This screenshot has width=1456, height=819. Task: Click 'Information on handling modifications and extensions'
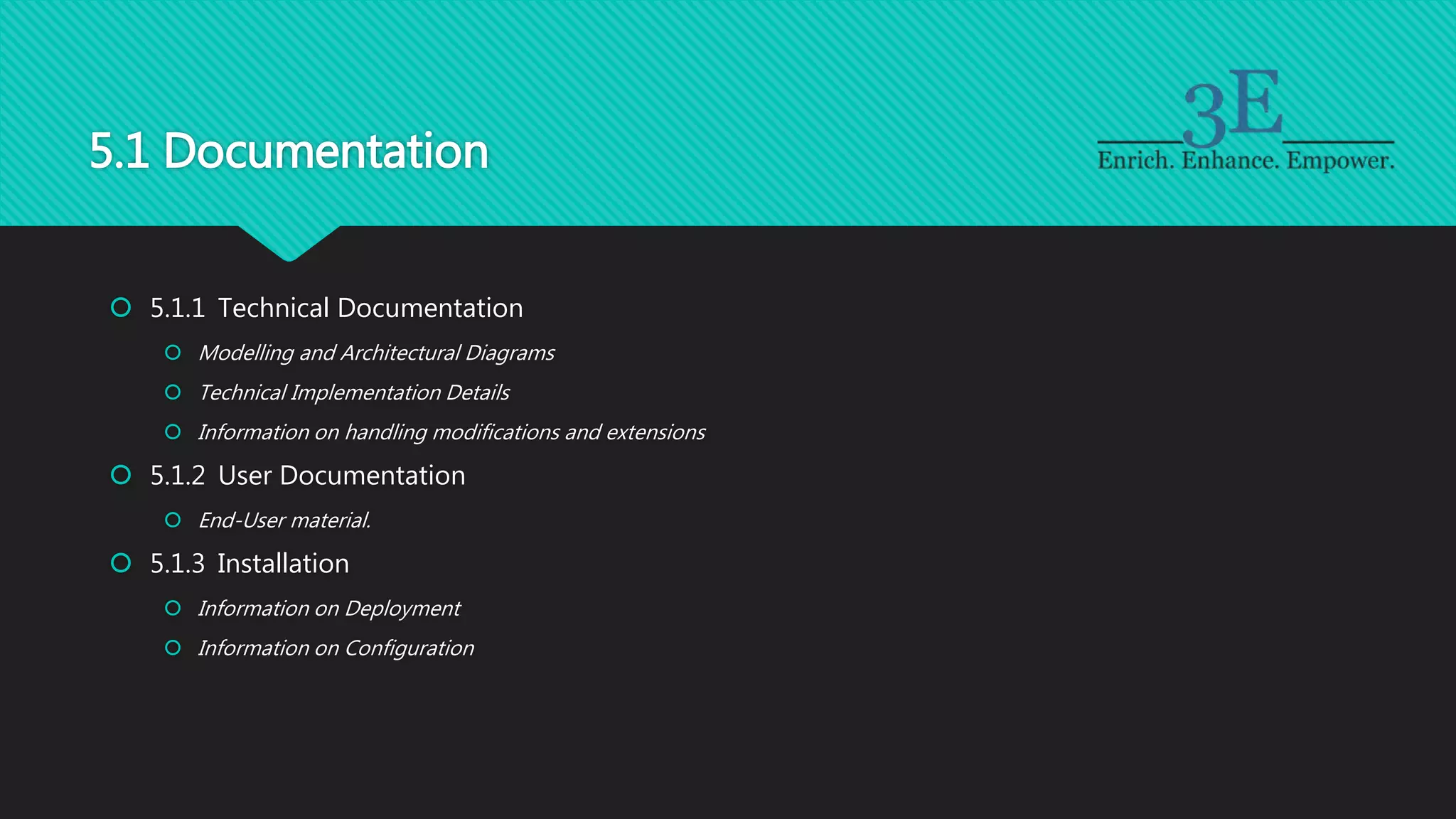[451, 432]
